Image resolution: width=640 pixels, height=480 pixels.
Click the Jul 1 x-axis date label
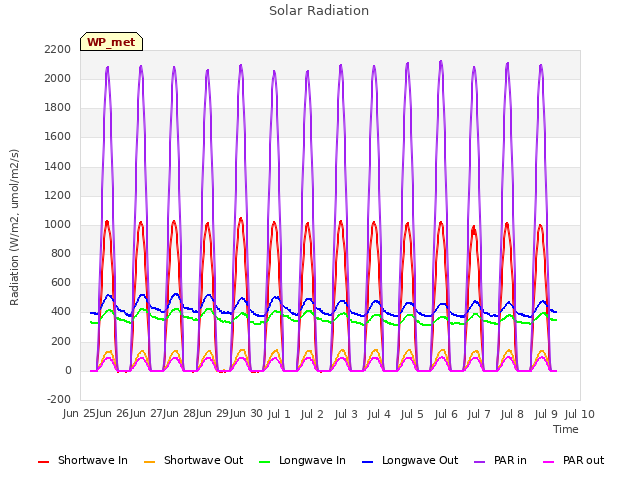tap(279, 415)
